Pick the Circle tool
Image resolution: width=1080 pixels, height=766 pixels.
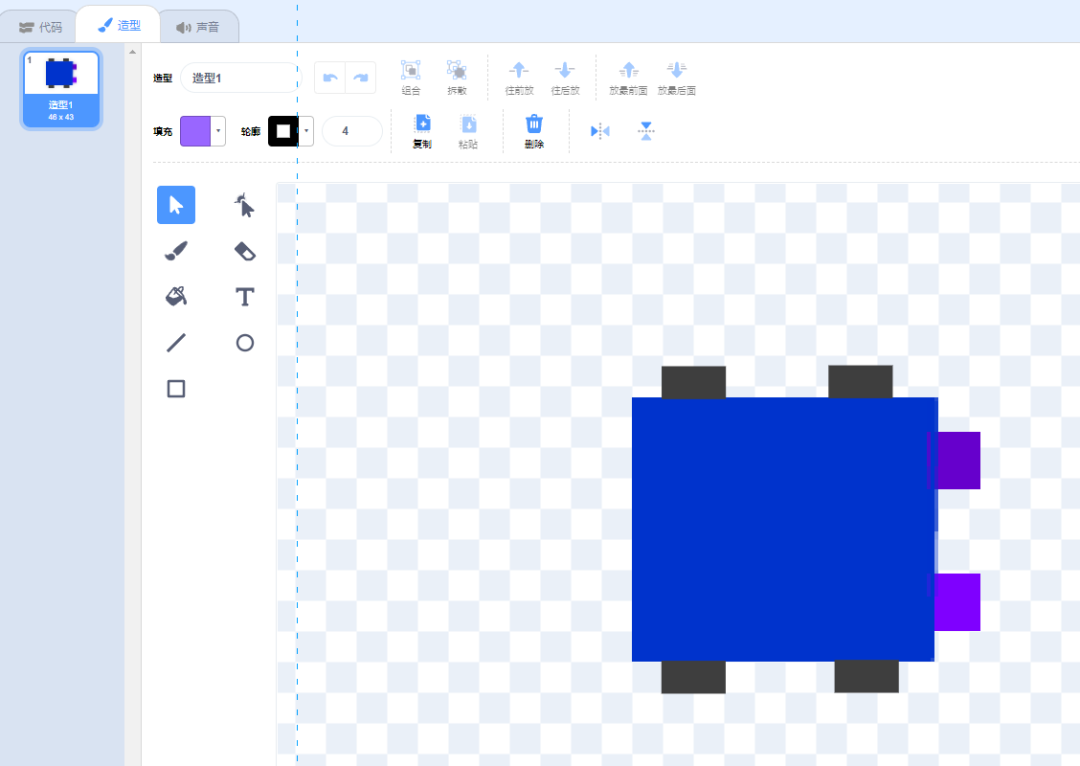pos(244,343)
